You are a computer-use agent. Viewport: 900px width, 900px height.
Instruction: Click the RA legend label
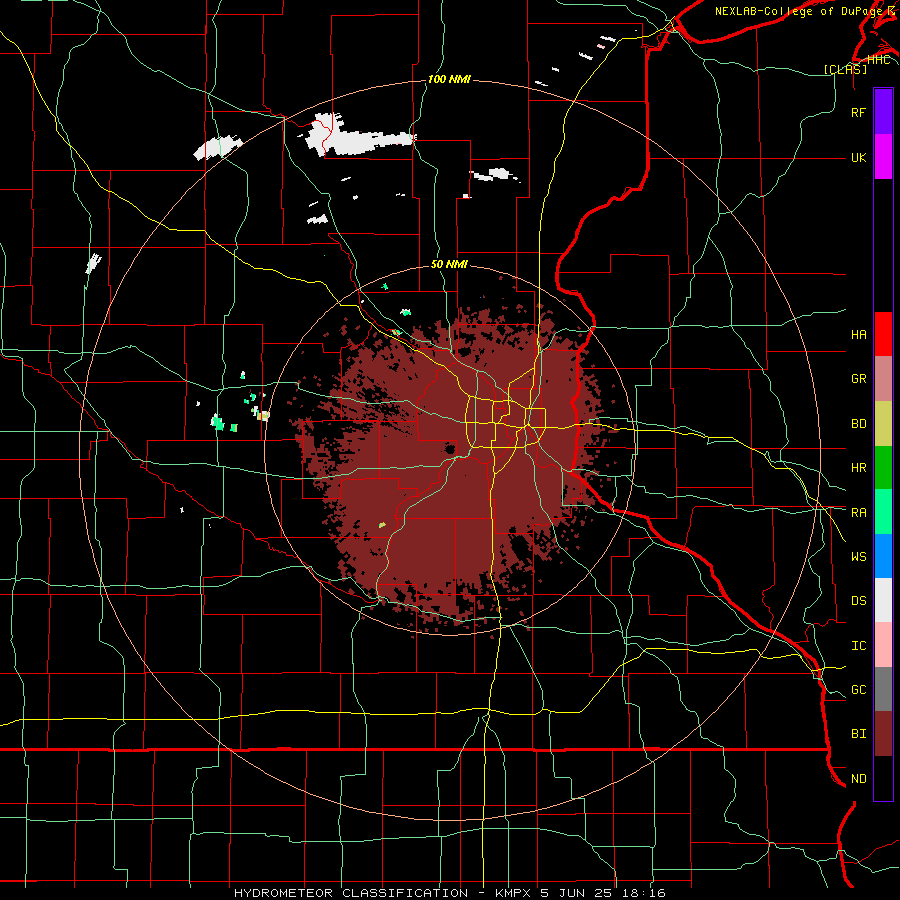pyautogui.click(x=858, y=513)
